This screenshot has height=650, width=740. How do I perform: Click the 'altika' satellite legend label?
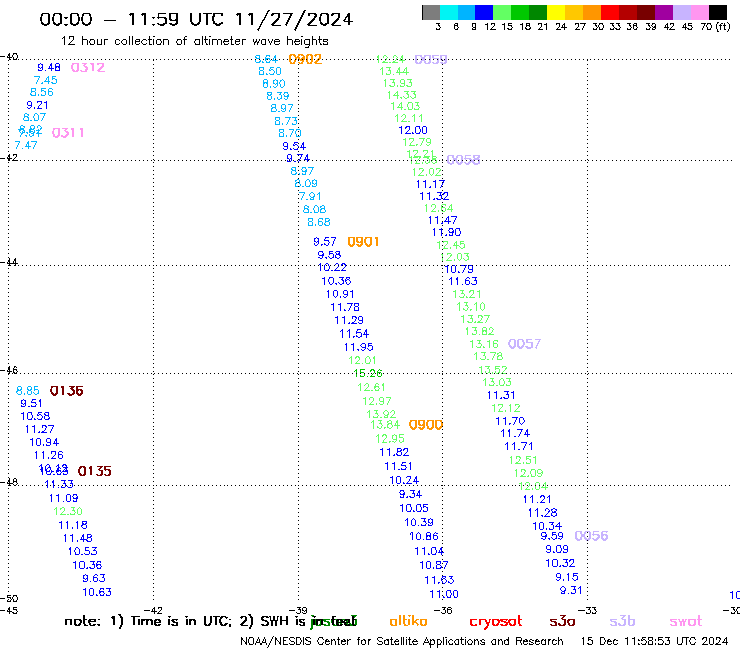408,621
